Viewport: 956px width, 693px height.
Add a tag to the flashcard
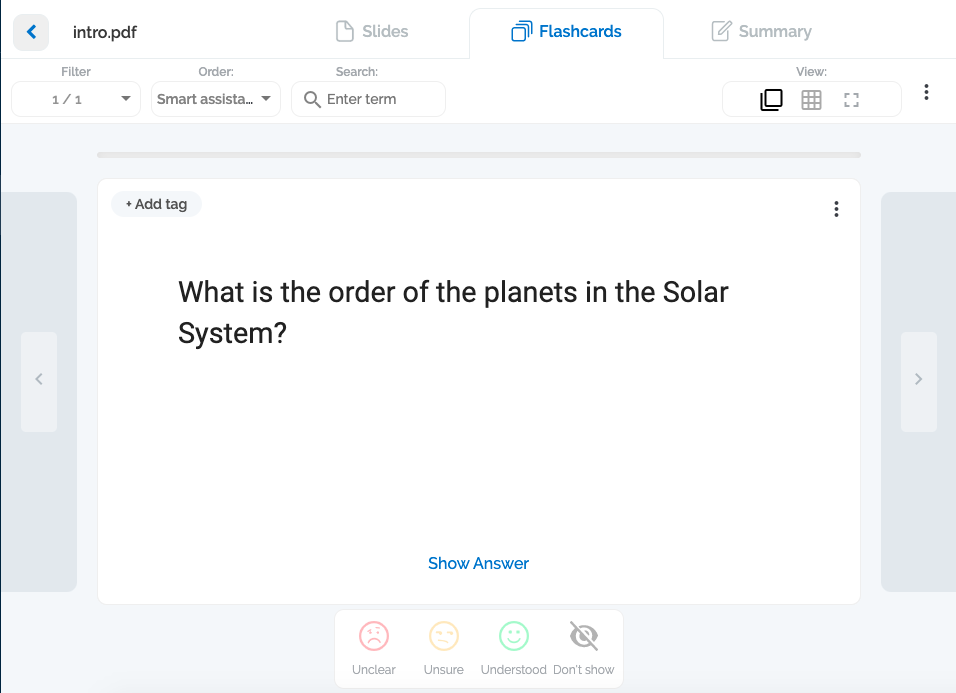[x=156, y=204]
